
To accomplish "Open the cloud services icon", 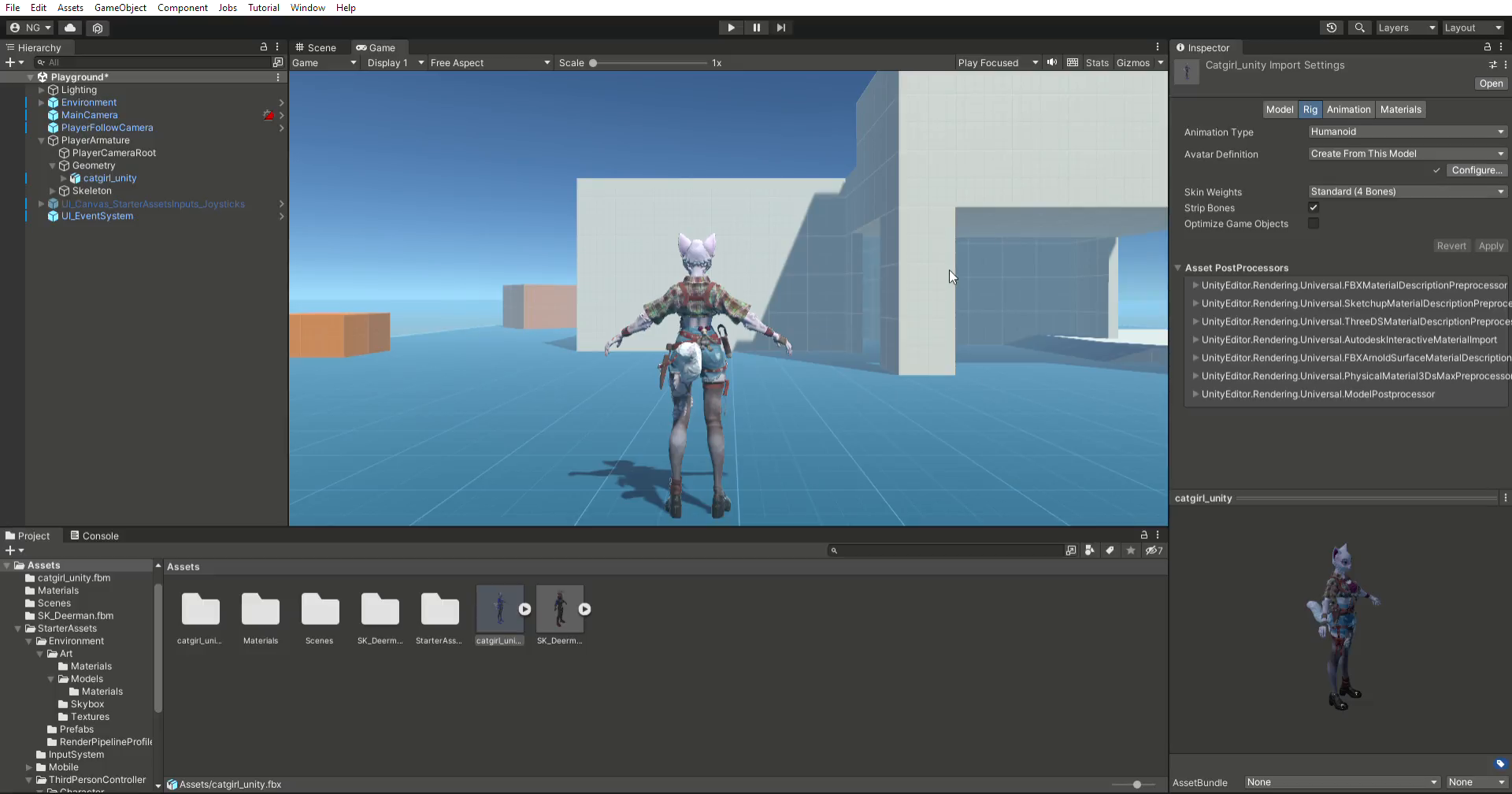I will [70, 28].
